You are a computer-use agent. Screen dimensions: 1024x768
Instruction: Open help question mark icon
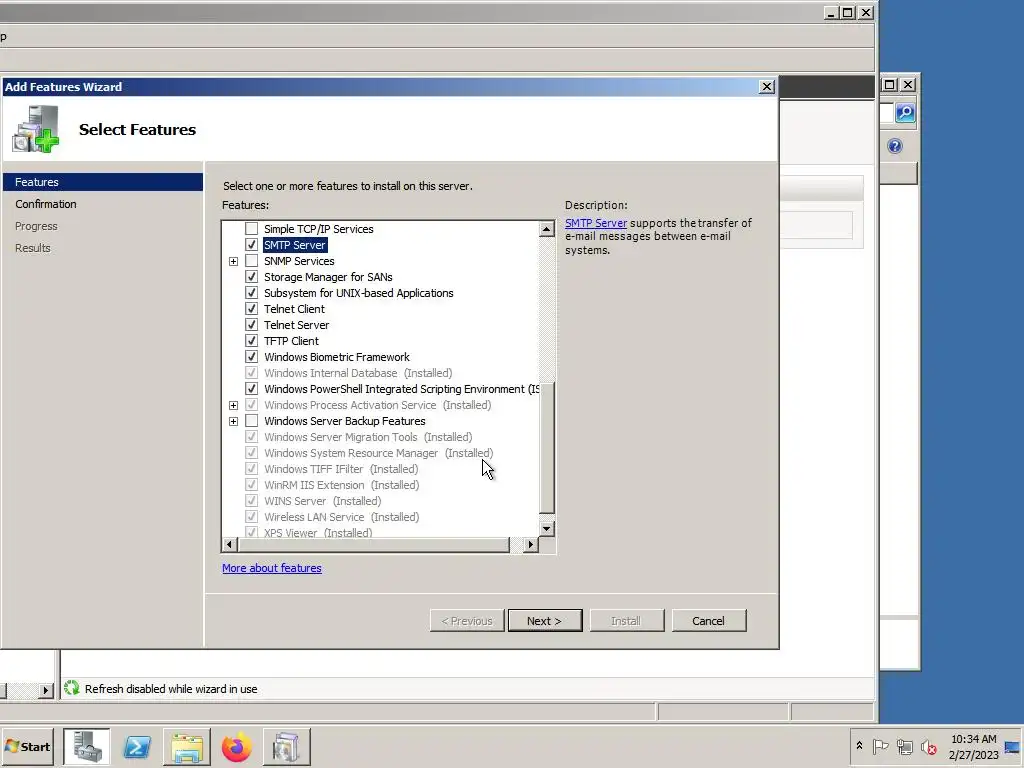tap(895, 146)
